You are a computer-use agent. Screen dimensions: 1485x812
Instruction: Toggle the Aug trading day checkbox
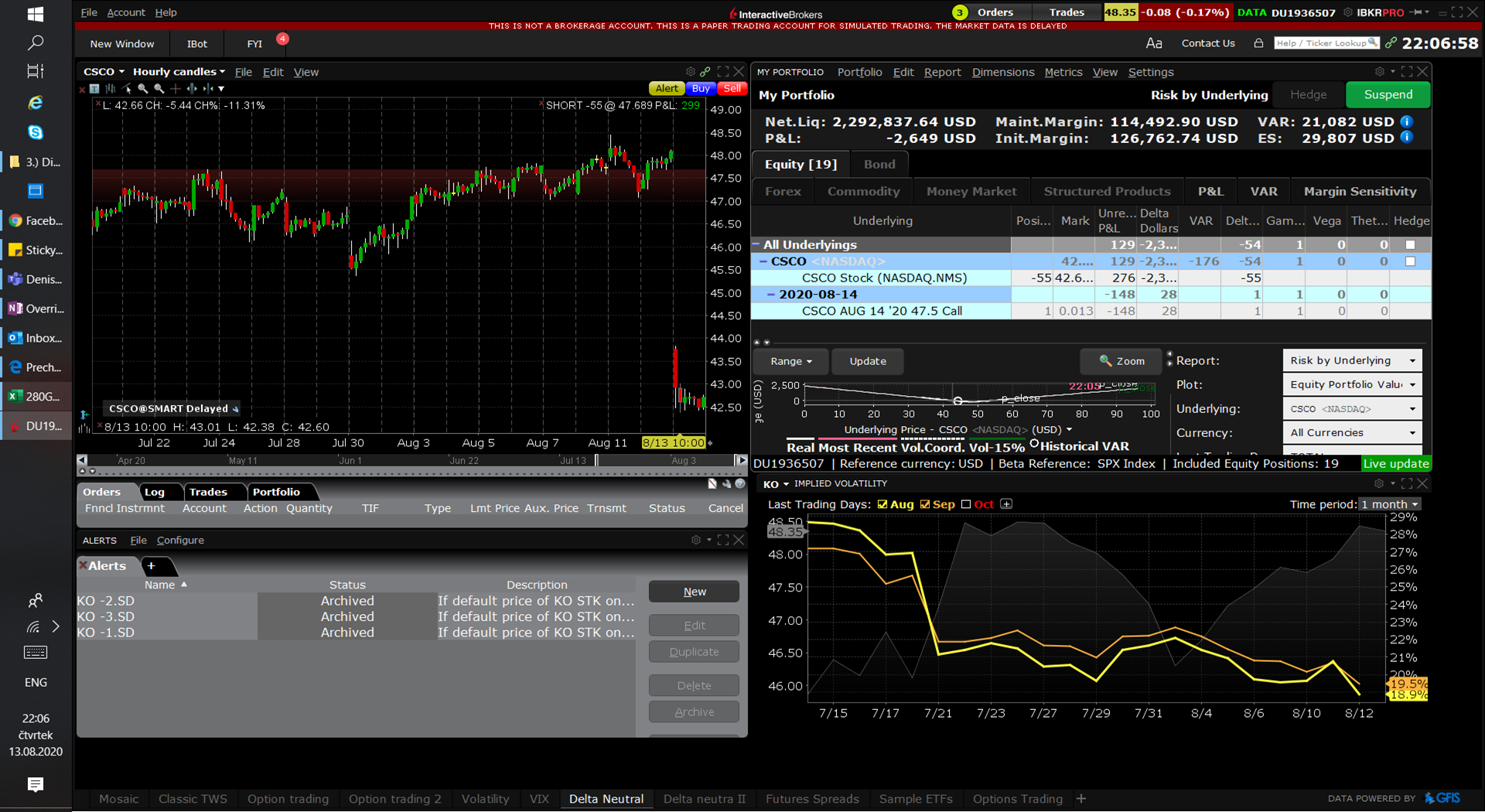[x=882, y=504]
